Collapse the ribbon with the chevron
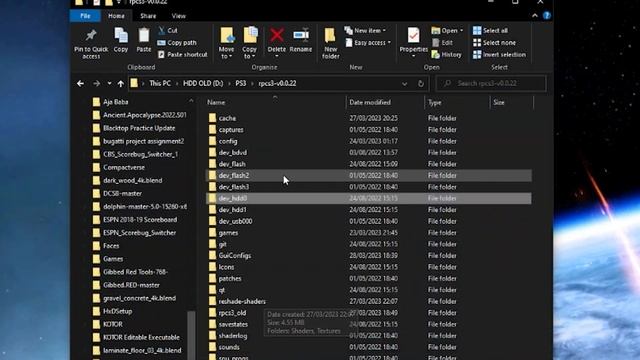The height and width of the screenshot is (360, 640). [x=535, y=16]
